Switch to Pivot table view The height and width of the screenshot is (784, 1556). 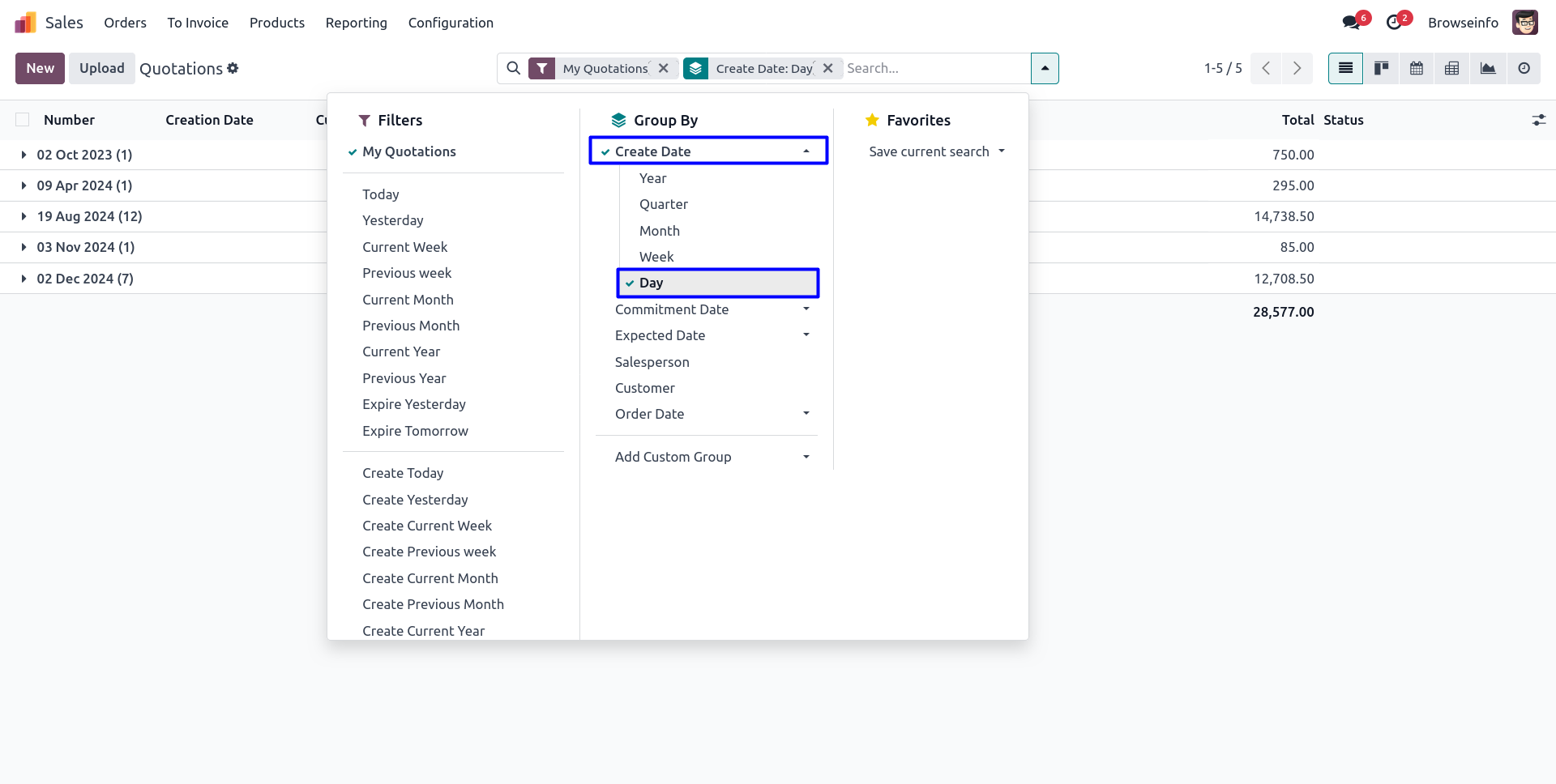pyautogui.click(x=1452, y=69)
